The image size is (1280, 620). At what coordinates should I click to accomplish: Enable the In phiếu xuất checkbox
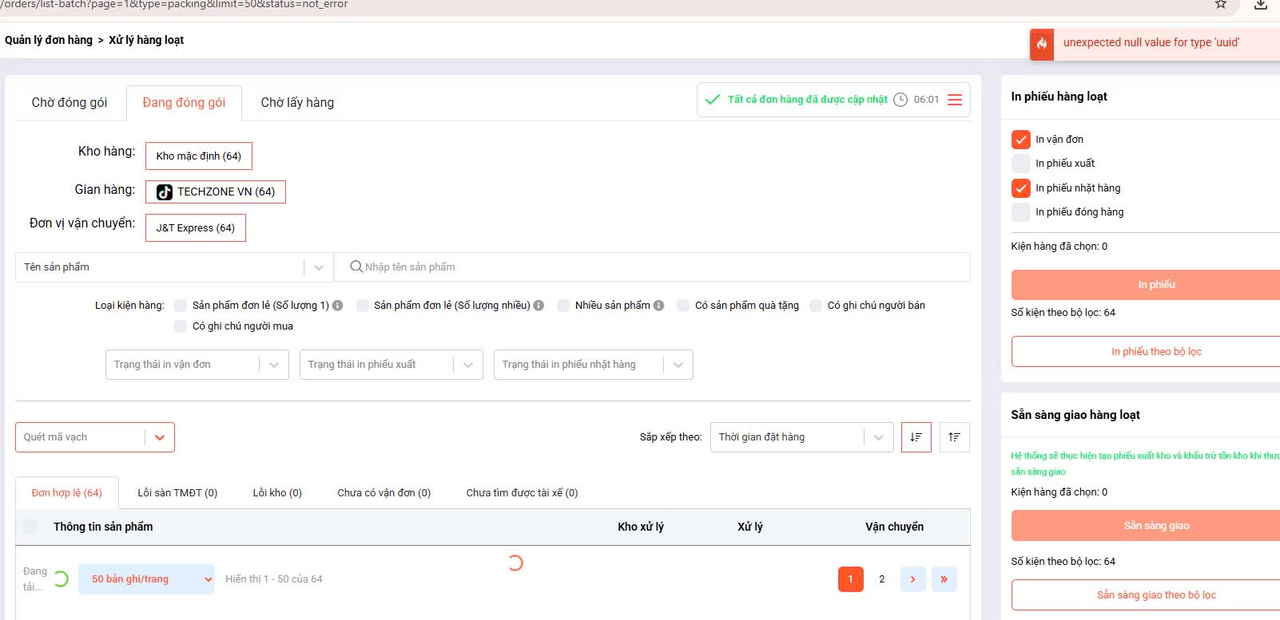pyautogui.click(x=1020, y=163)
